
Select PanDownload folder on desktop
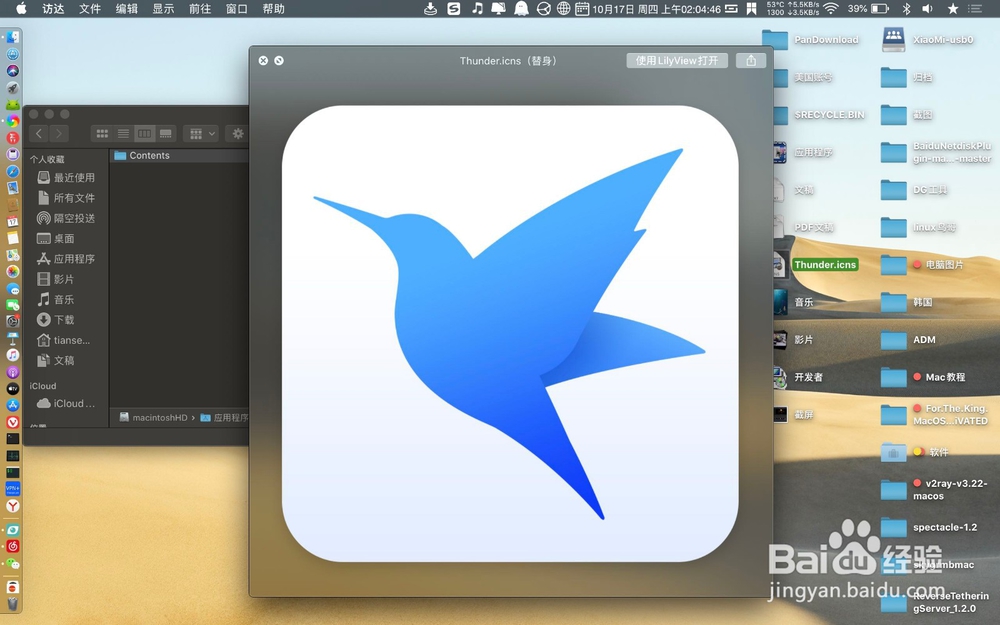pyautogui.click(x=810, y=40)
